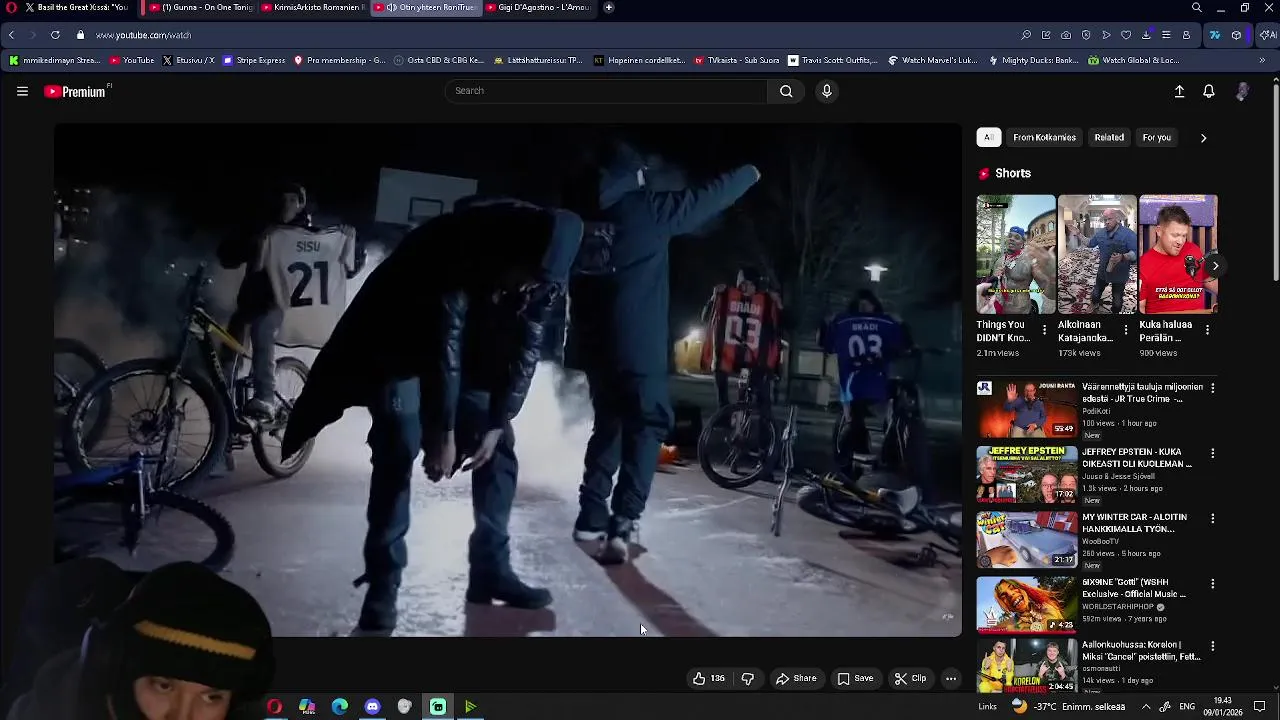Expand hidden bookmarks overflow chevron
The image size is (1280, 720).
click(x=1262, y=60)
